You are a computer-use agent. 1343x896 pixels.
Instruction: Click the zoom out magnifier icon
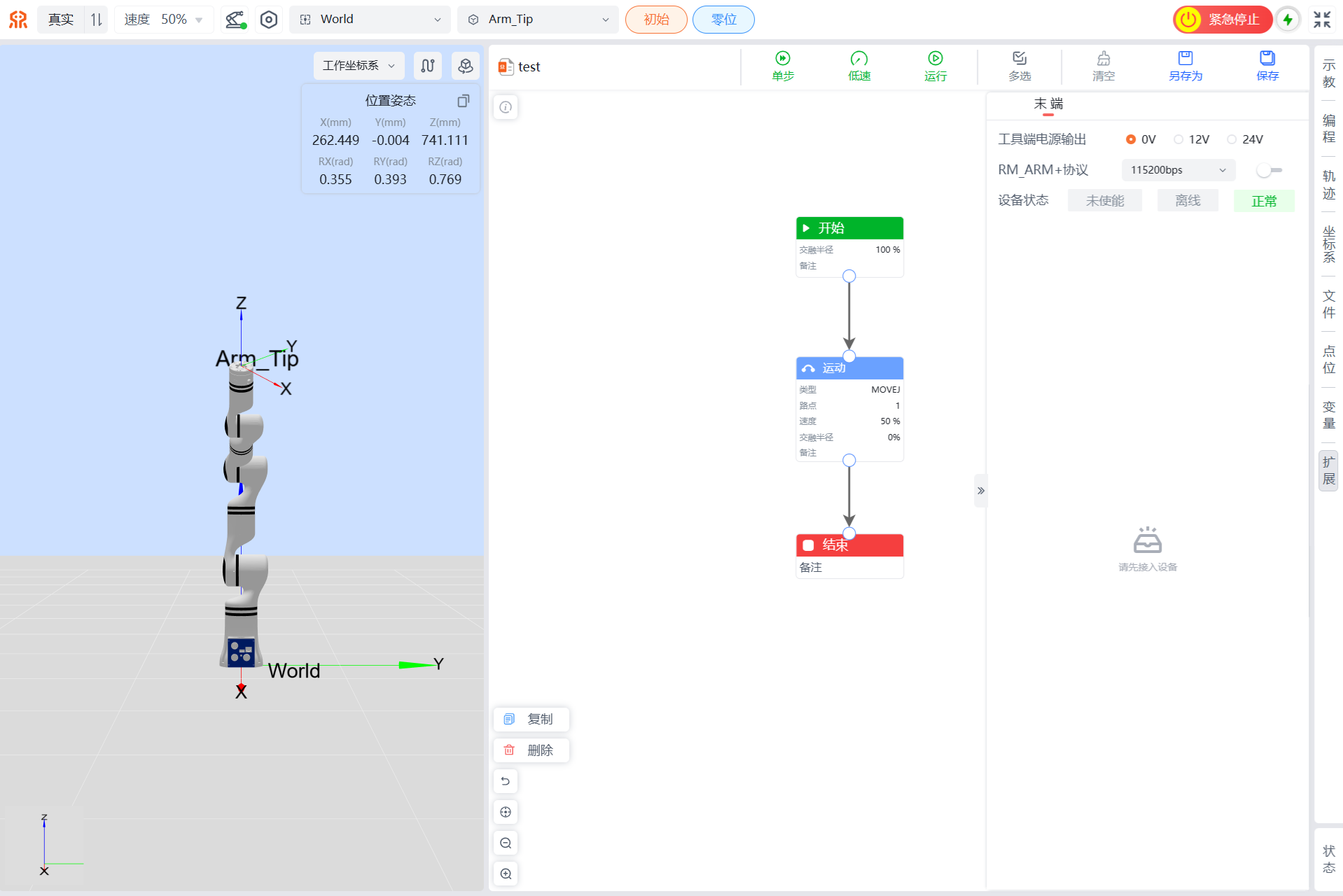(506, 843)
